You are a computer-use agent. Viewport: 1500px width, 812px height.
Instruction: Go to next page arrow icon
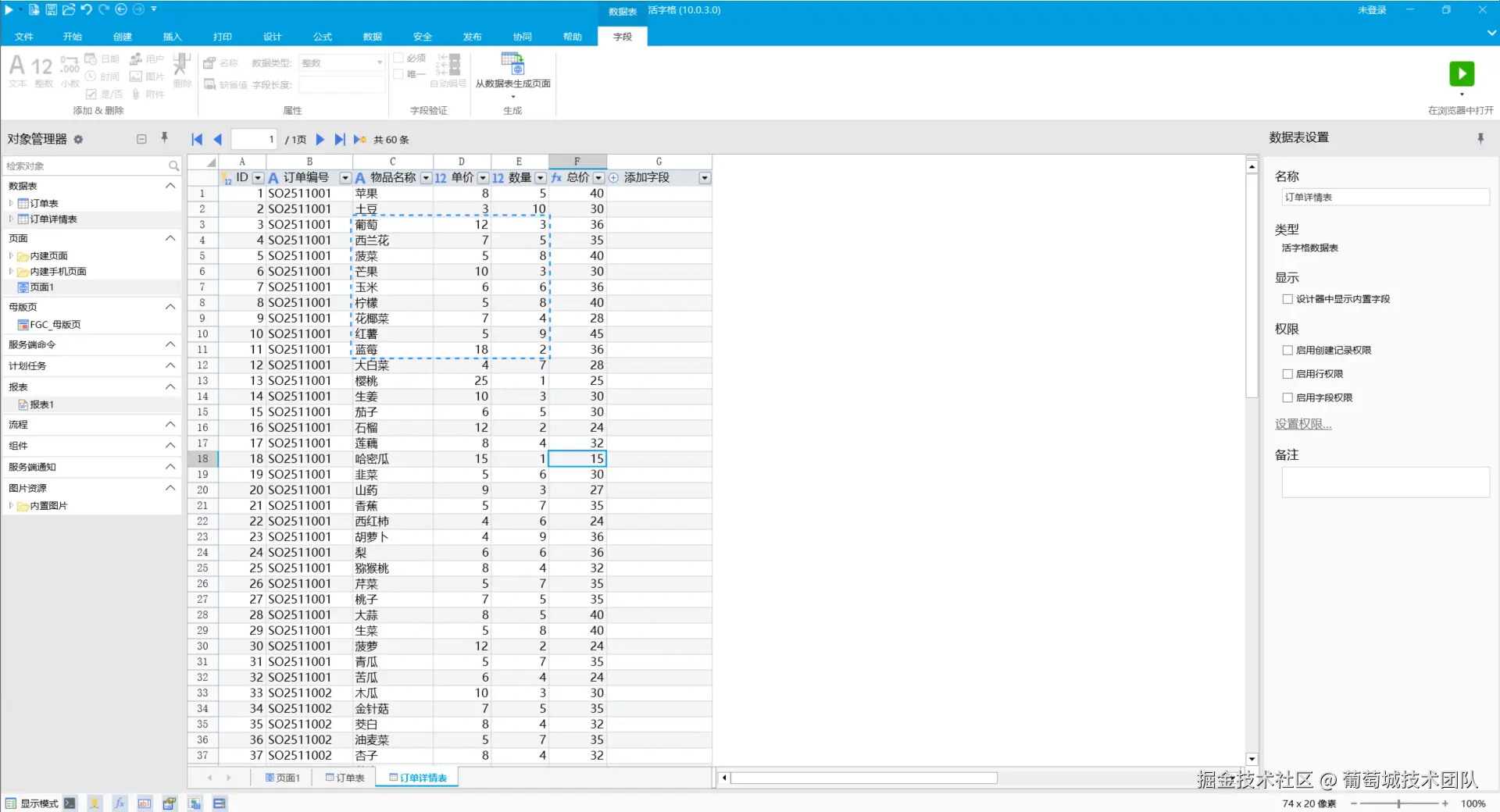coord(320,140)
